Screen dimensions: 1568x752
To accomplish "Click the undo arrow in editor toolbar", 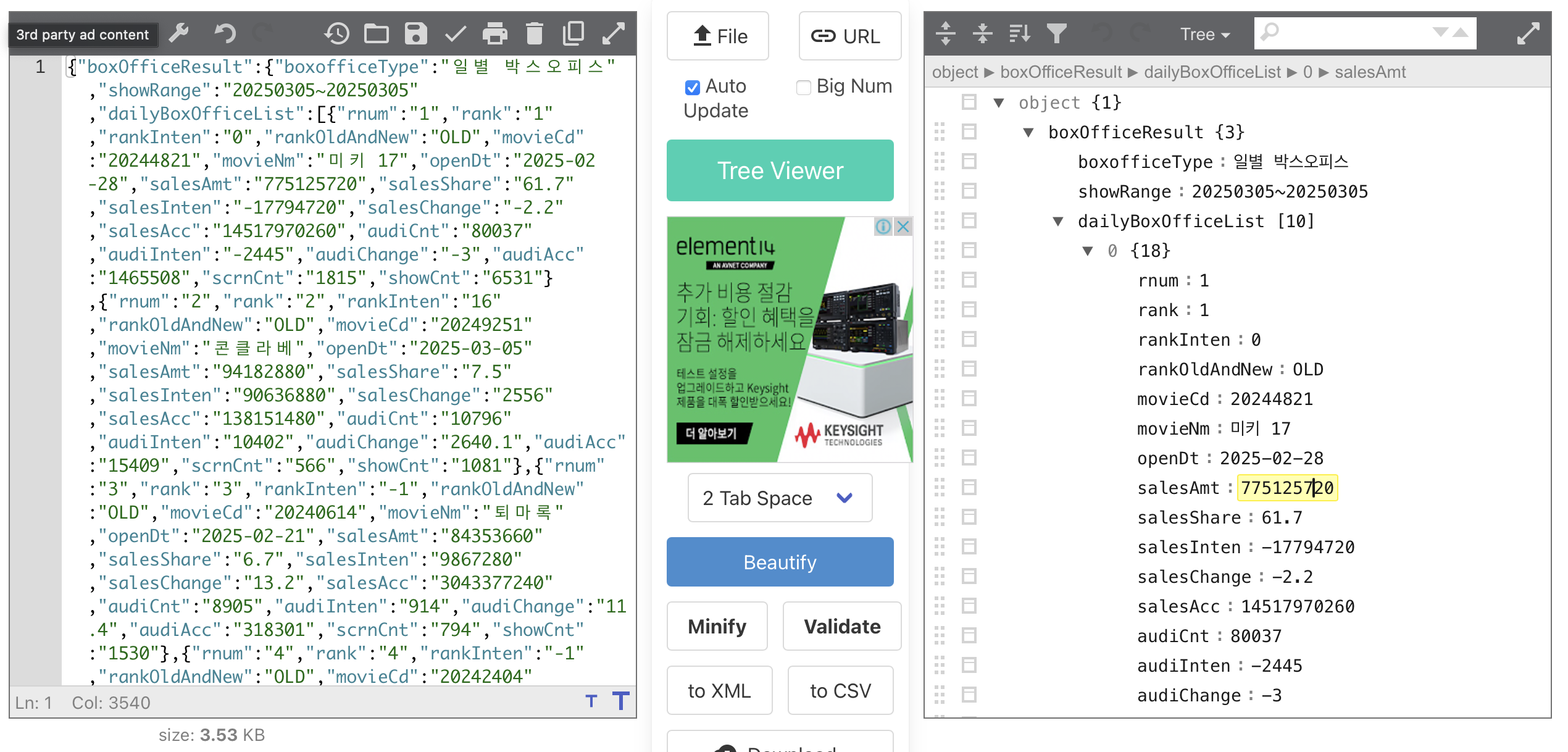I will [x=225, y=33].
